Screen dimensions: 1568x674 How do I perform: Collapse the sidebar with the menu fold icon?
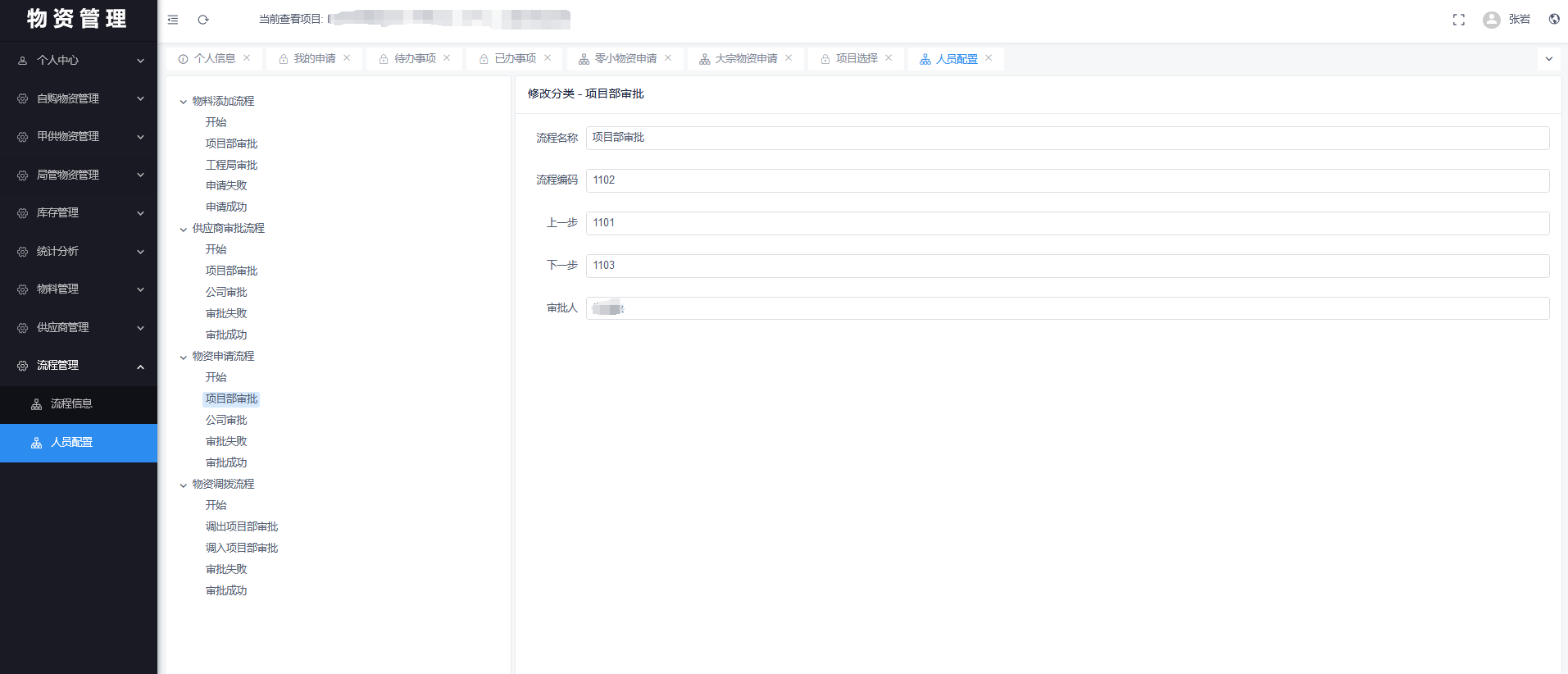173,20
